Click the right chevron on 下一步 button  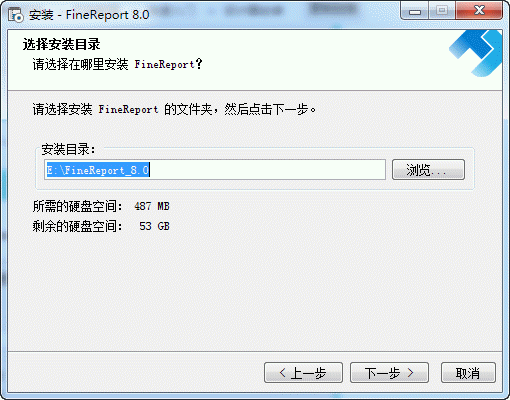410,372
